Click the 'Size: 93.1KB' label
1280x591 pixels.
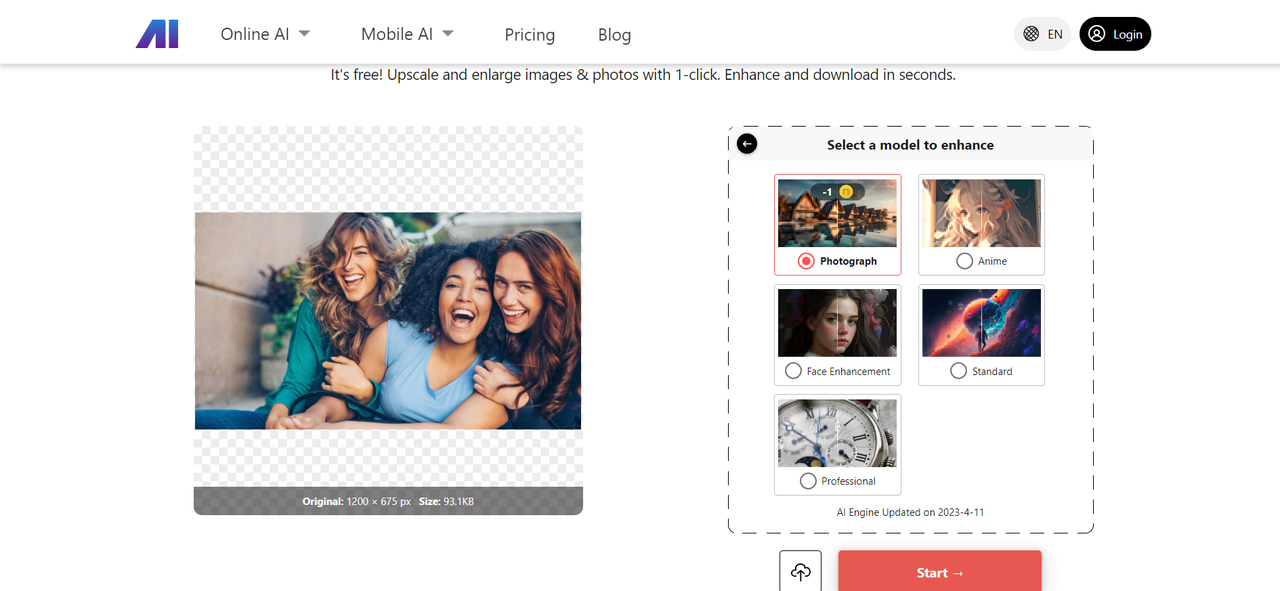pos(446,501)
